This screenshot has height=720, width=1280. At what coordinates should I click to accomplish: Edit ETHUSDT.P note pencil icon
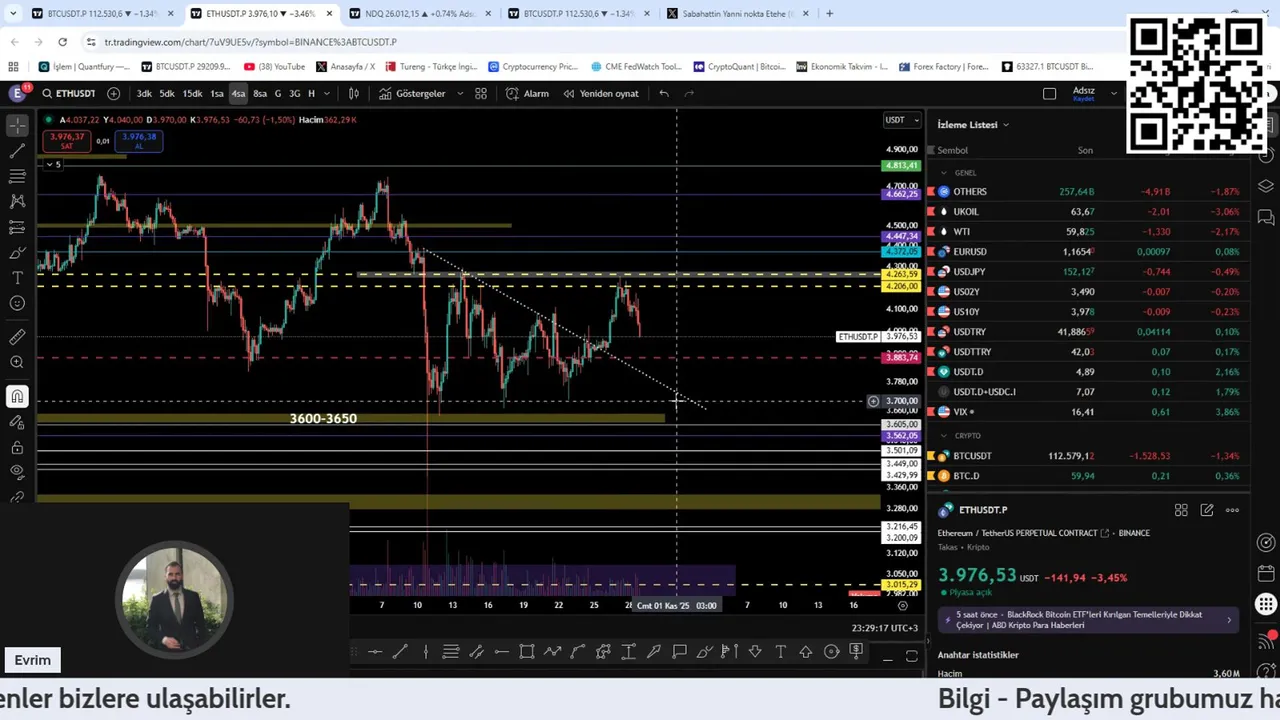(x=1207, y=510)
